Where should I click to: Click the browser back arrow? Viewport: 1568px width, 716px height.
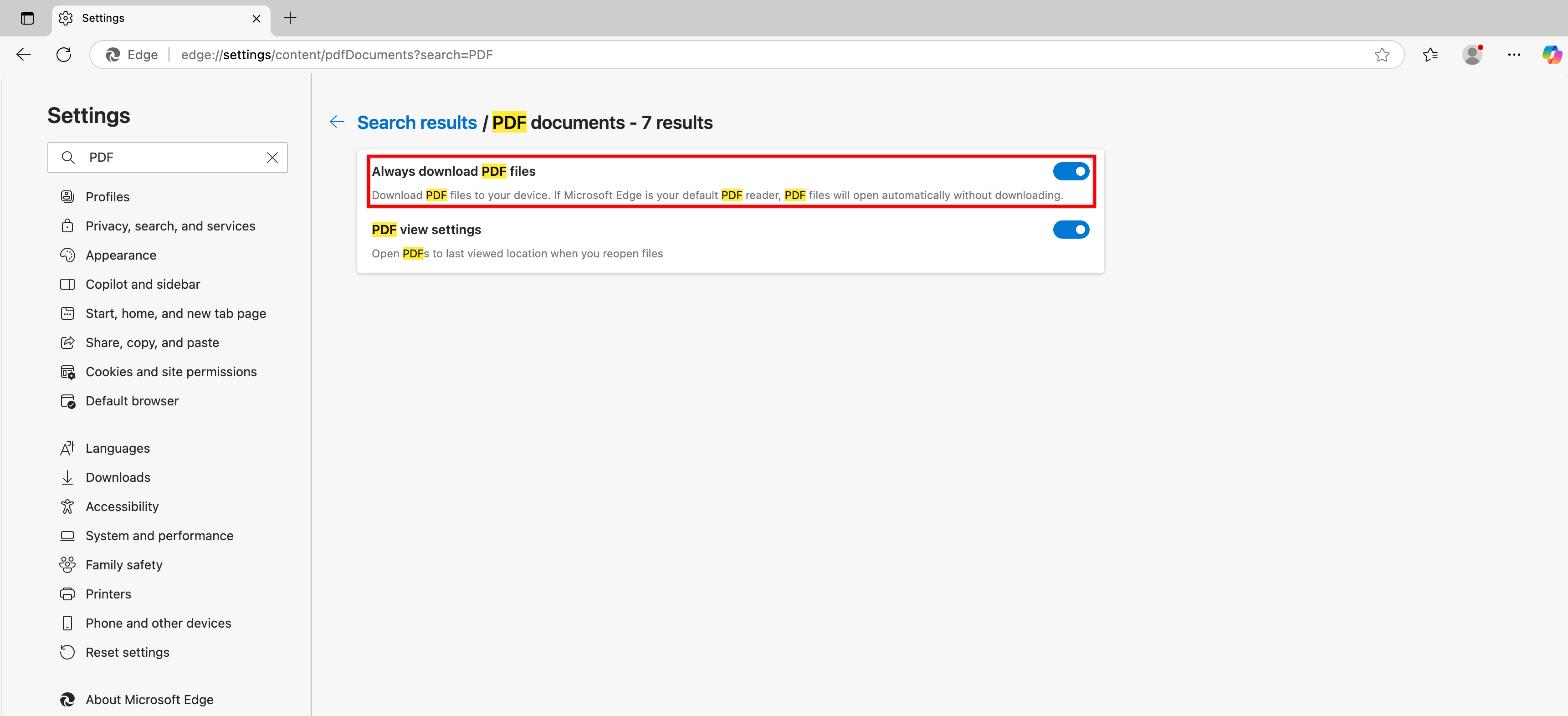[24, 55]
